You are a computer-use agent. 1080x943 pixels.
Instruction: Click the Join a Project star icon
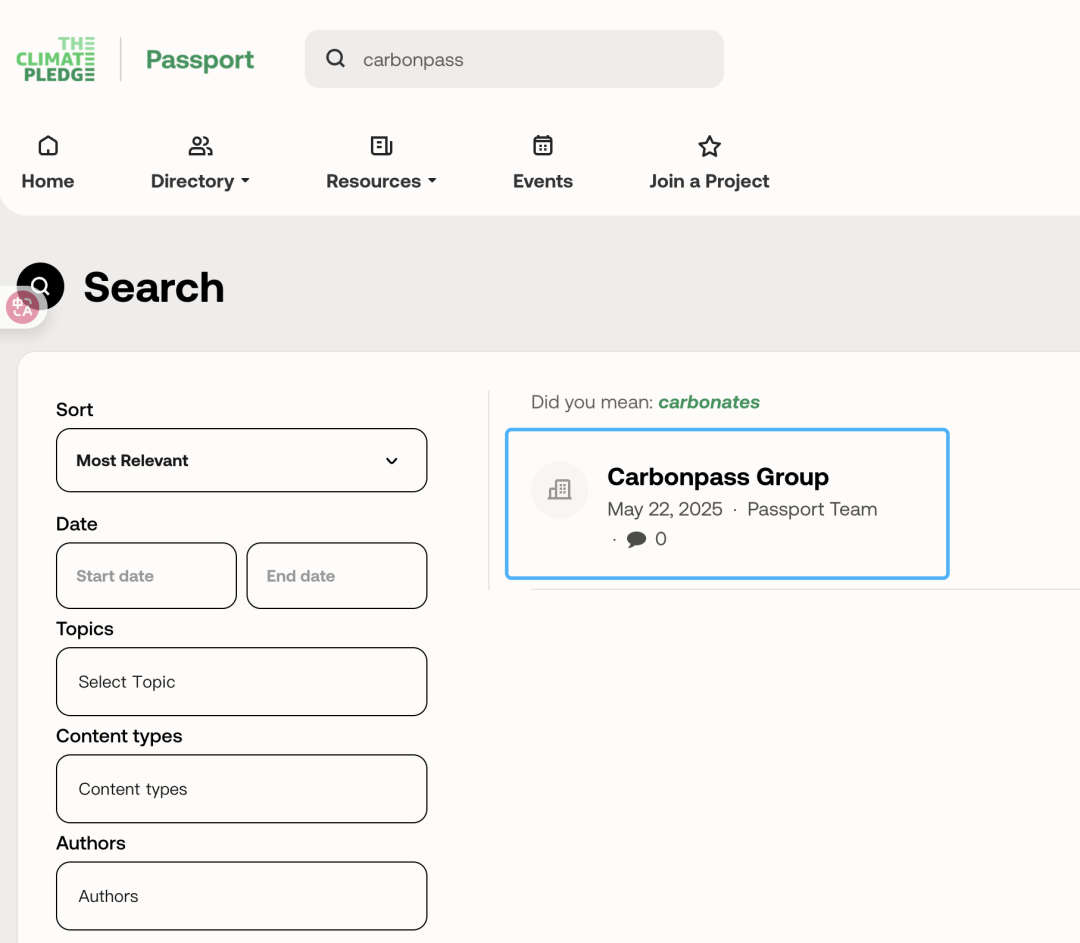tap(709, 147)
